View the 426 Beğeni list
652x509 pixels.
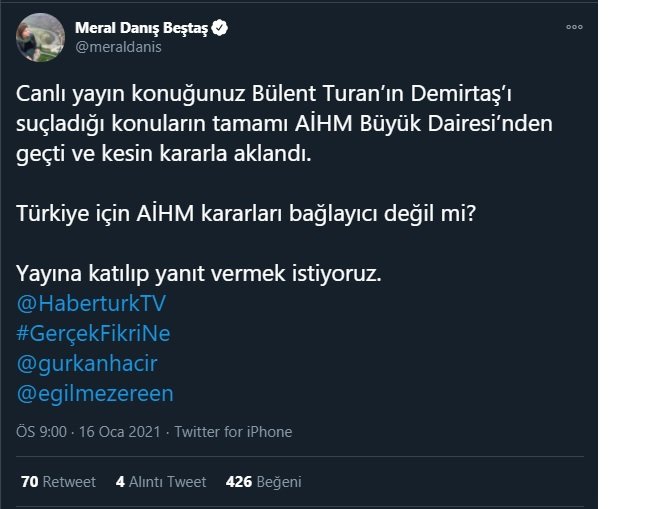point(264,482)
